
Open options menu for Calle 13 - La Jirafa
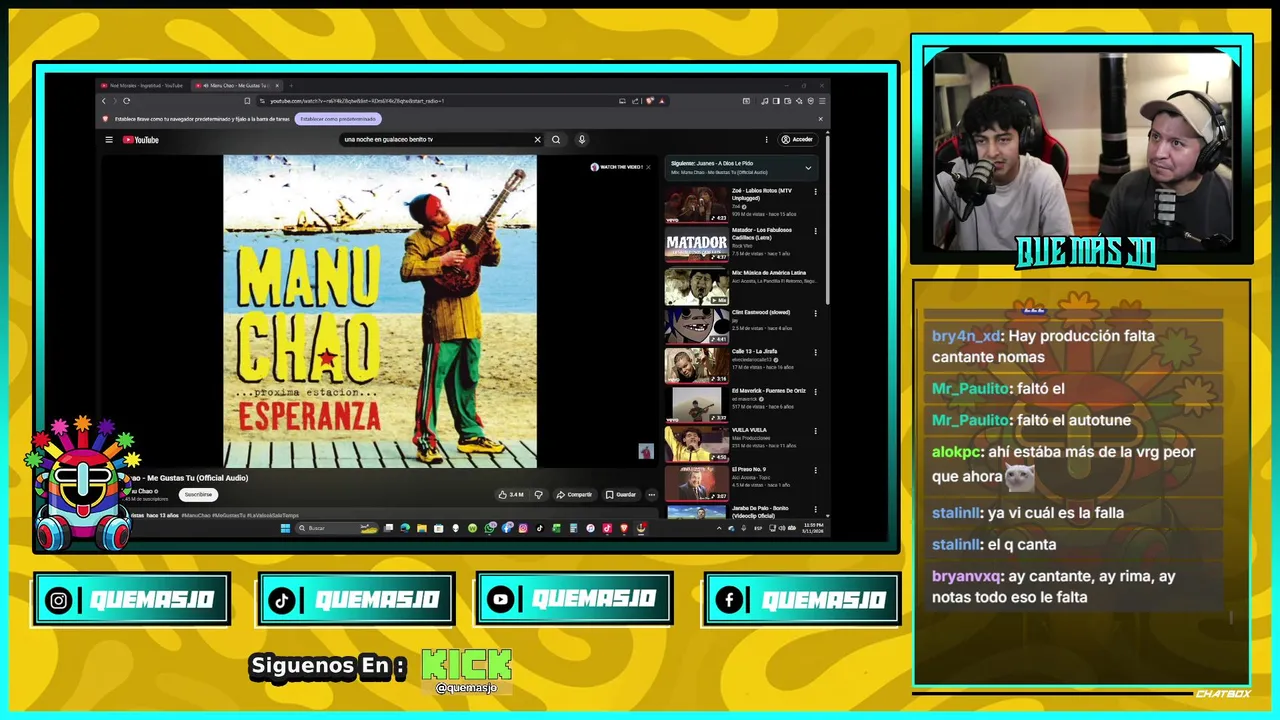815,352
